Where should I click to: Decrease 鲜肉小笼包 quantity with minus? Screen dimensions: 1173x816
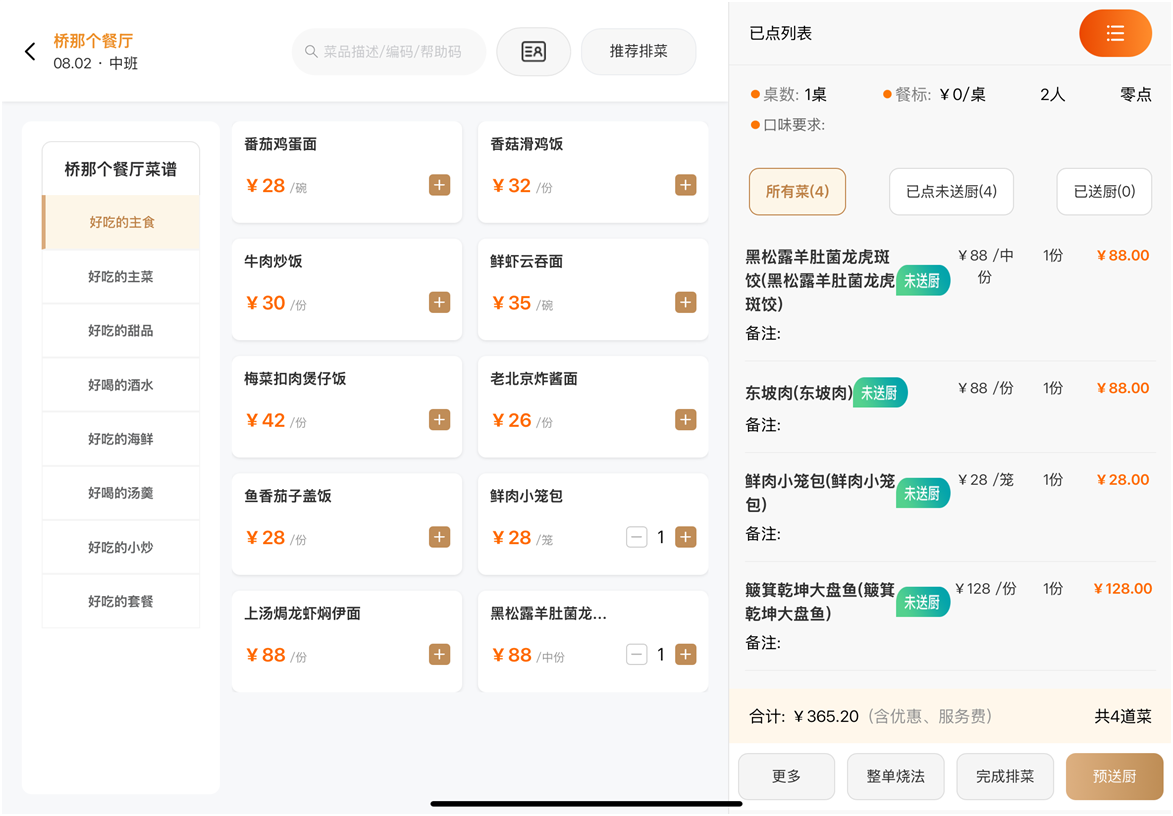(x=636, y=538)
